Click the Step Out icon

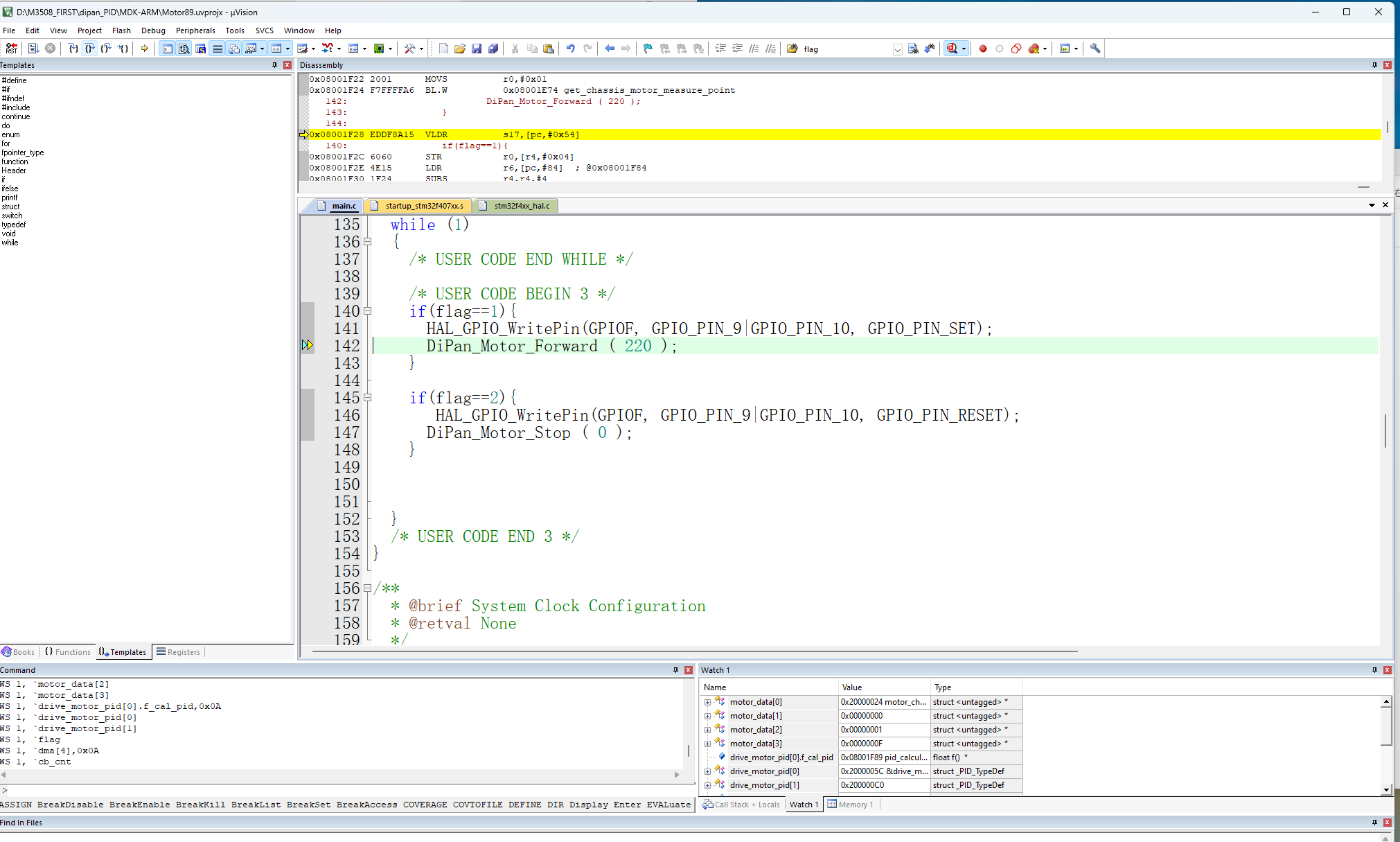(x=106, y=49)
